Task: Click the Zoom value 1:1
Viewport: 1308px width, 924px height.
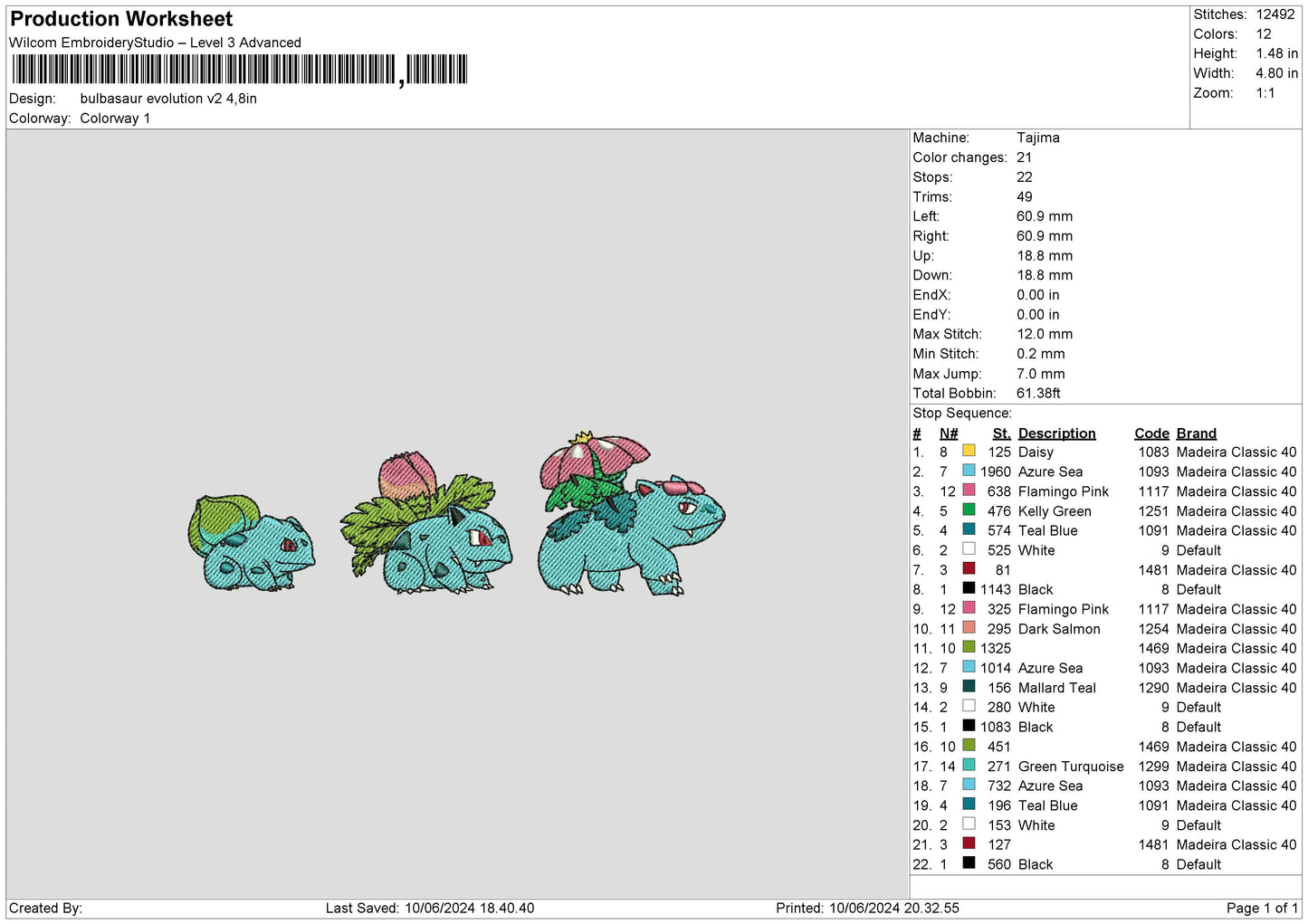Action: [x=1265, y=93]
